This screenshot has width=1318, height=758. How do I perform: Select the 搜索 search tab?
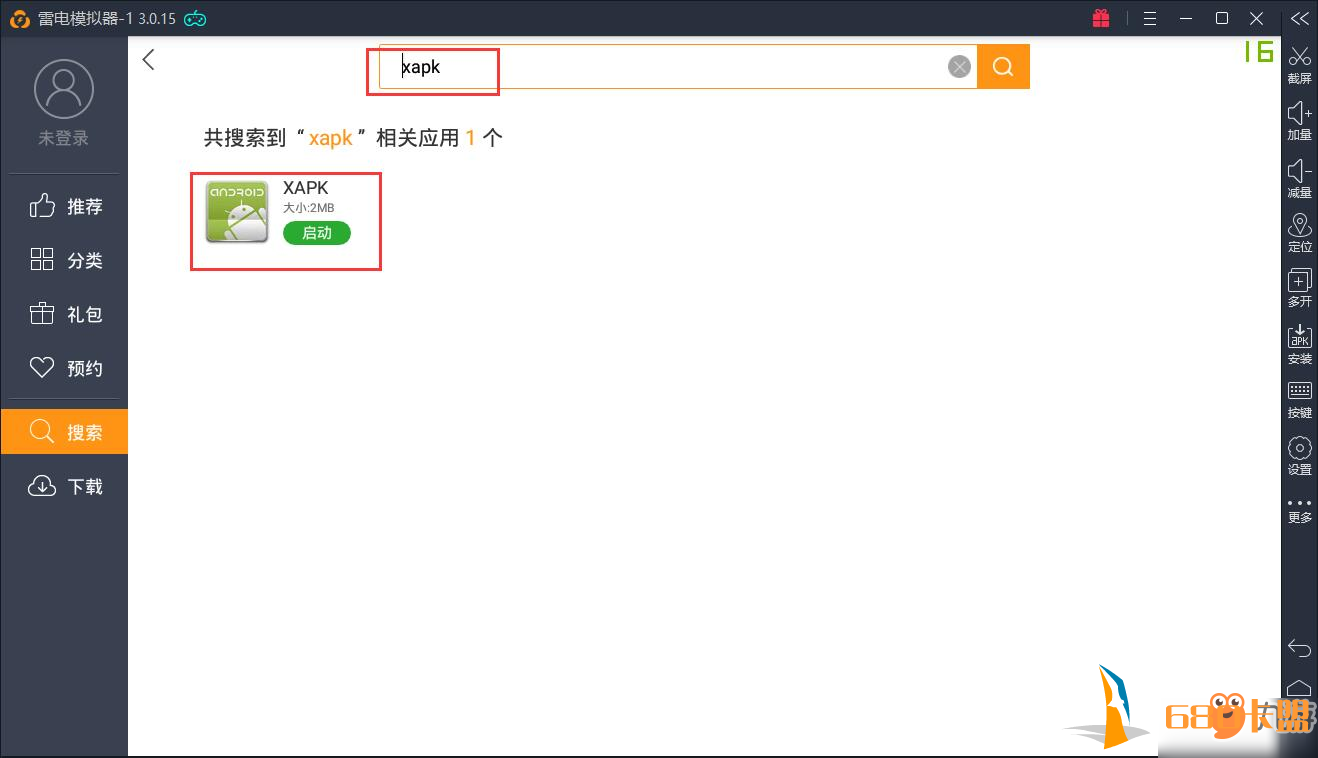pyautogui.click(x=64, y=432)
